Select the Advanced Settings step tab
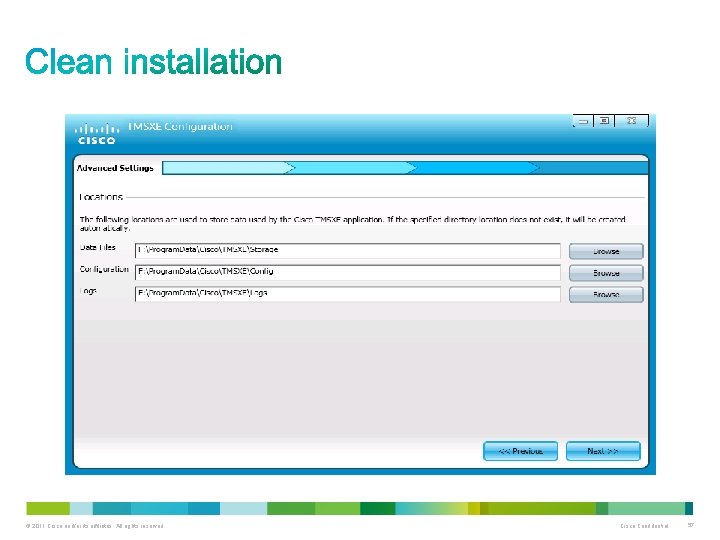720x540 pixels. point(115,168)
